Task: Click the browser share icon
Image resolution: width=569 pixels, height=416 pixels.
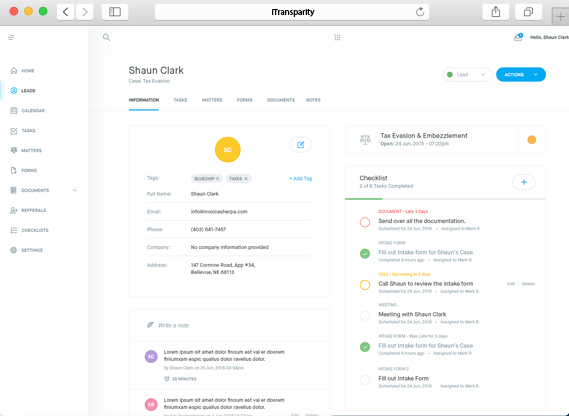Action: 496,12
